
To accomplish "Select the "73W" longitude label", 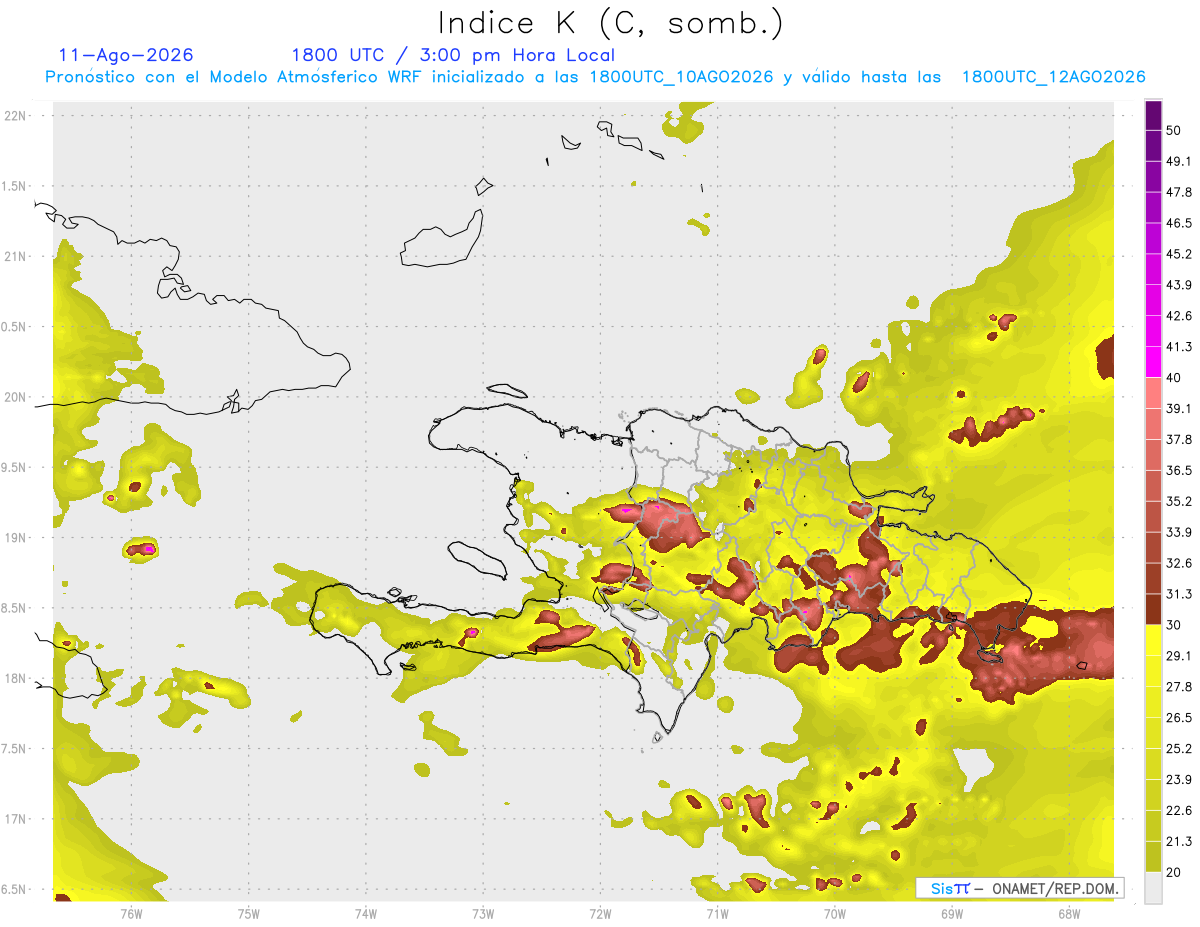I will [x=483, y=913].
